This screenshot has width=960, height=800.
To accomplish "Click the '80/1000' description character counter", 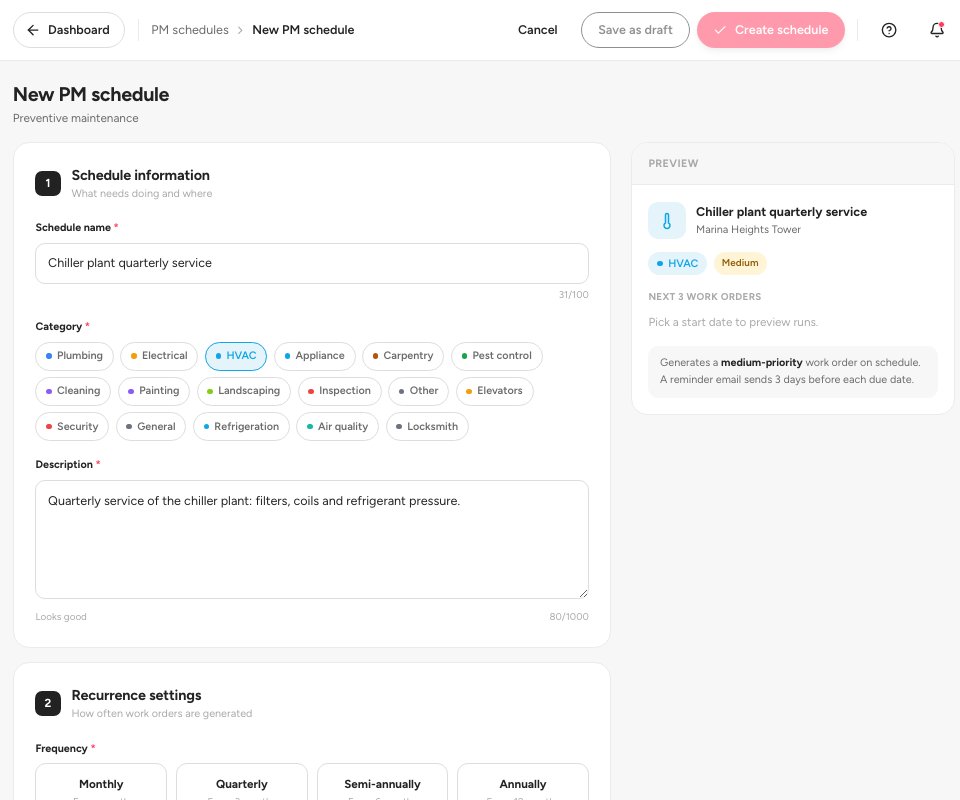I will [569, 617].
